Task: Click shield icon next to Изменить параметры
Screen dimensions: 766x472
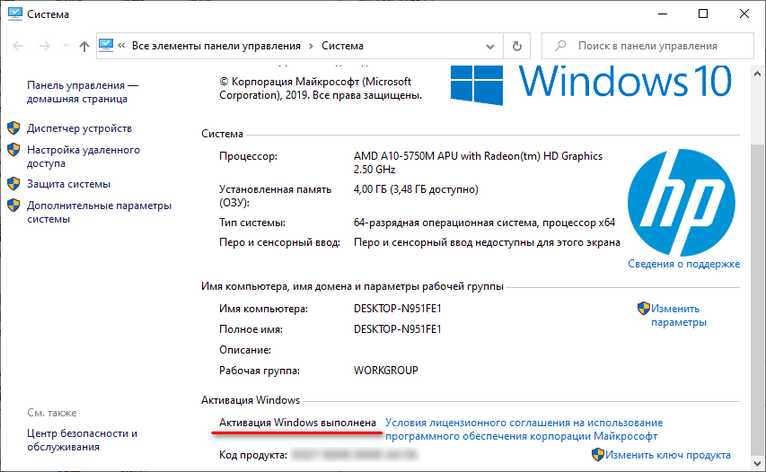Action: point(644,308)
